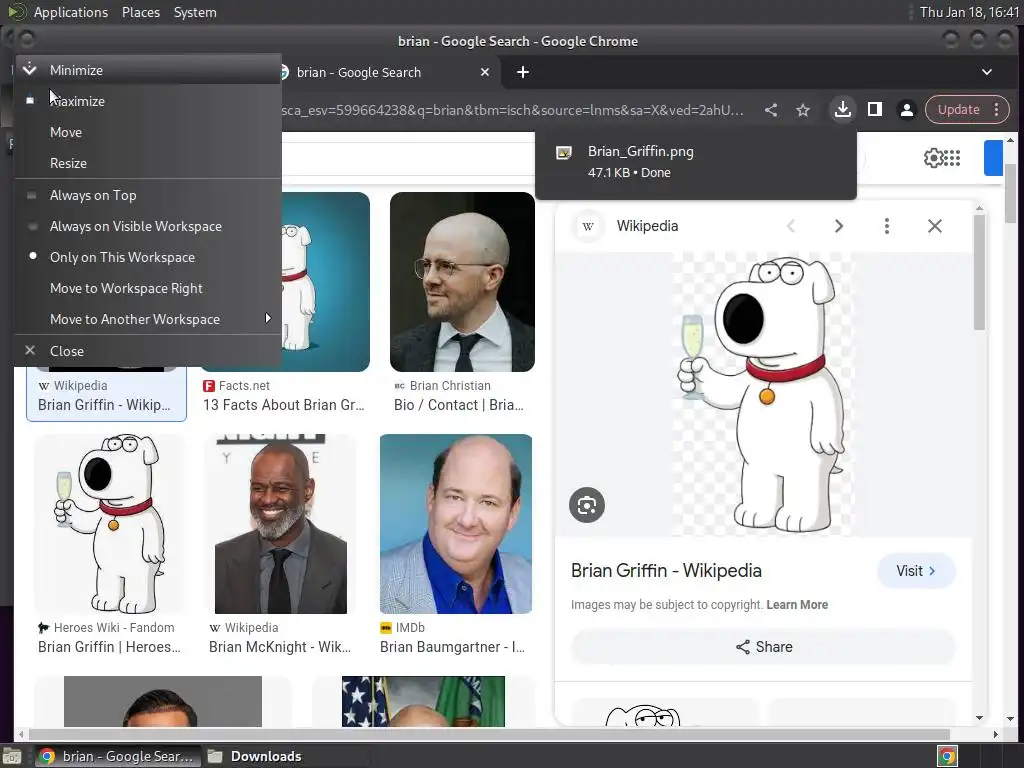Click the Share button in preview panel
This screenshot has width=1024, height=768.
pos(763,647)
